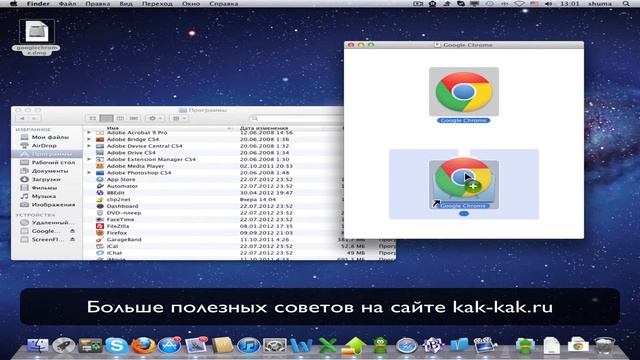The height and width of the screenshot is (360, 640).
Task: Open Finder from the dock
Action: point(38,345)
